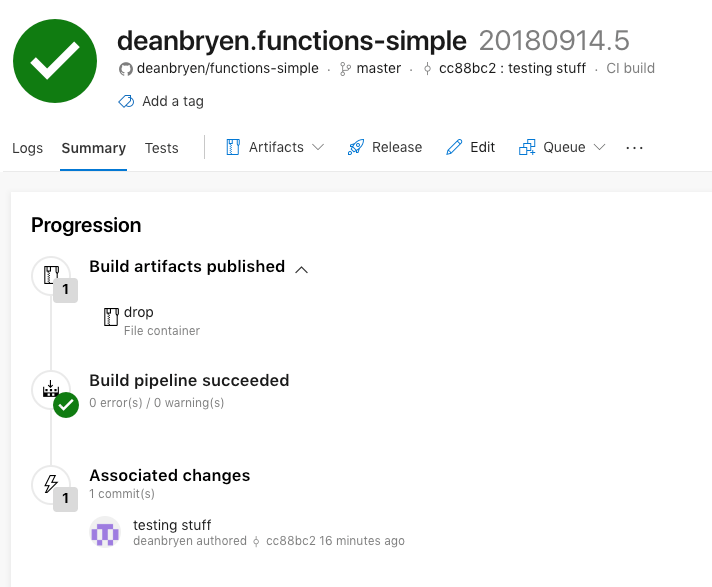Open the Artifacts dropdown chevron
This screenshot has width=712, height=587.
[x=318, y=147]
